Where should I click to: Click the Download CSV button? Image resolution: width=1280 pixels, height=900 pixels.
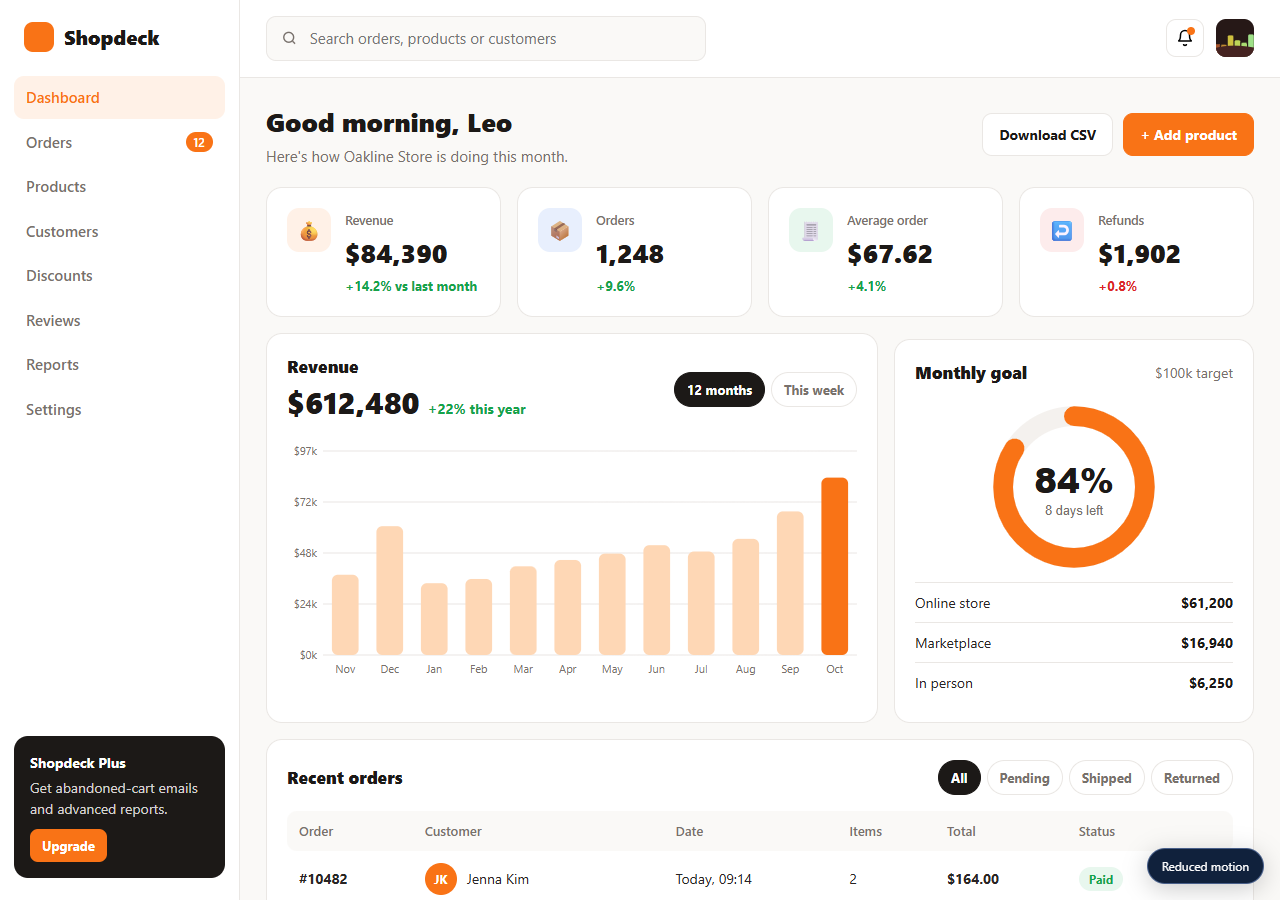click(x=1047, y=135)
